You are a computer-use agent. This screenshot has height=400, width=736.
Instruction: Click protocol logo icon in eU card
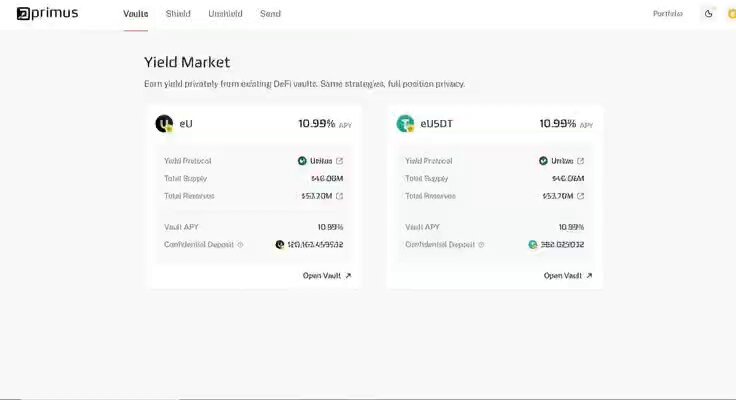pyautogui.click(x=302, y=161)
